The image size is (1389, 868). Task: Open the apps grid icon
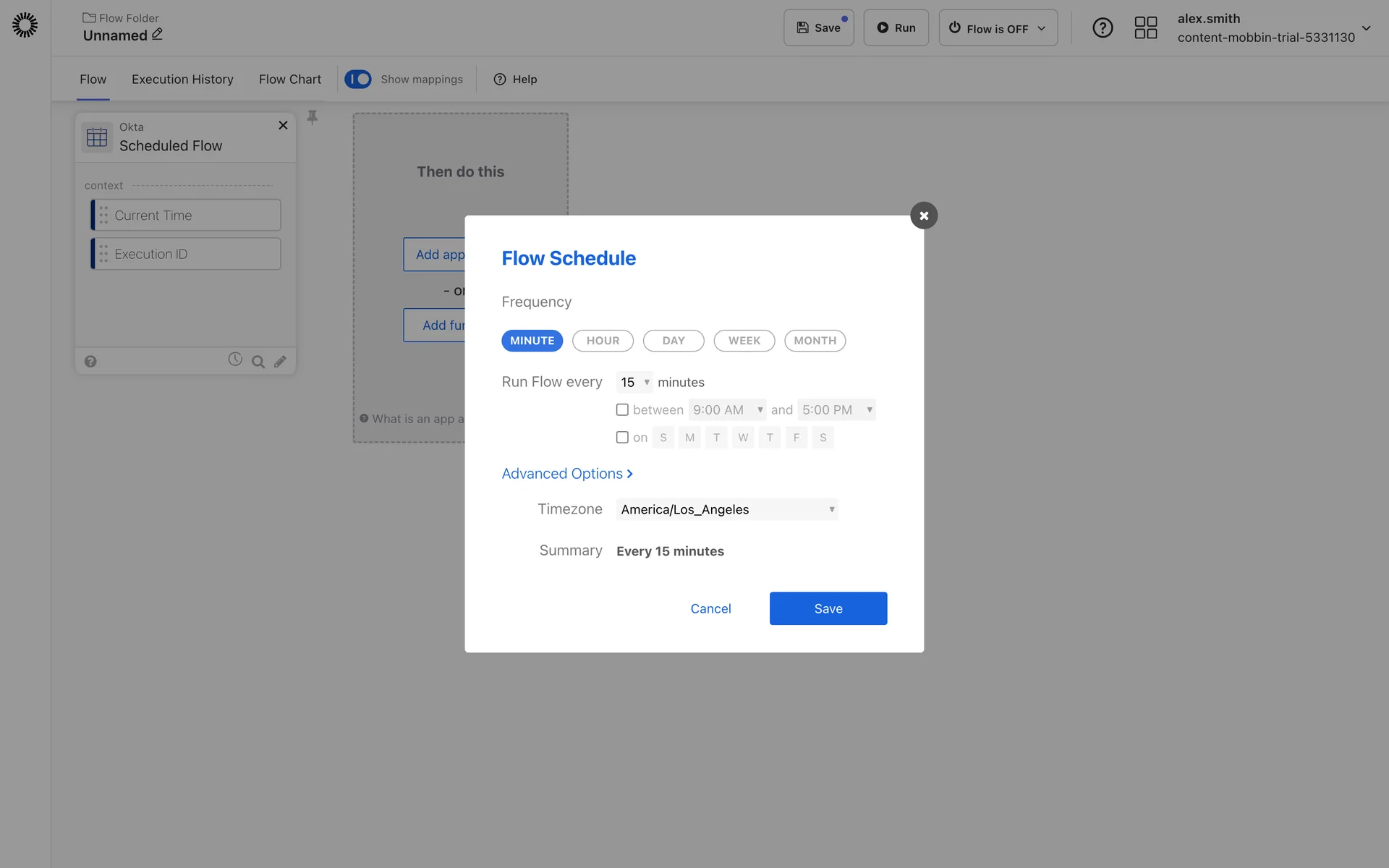coord(1146,28)
